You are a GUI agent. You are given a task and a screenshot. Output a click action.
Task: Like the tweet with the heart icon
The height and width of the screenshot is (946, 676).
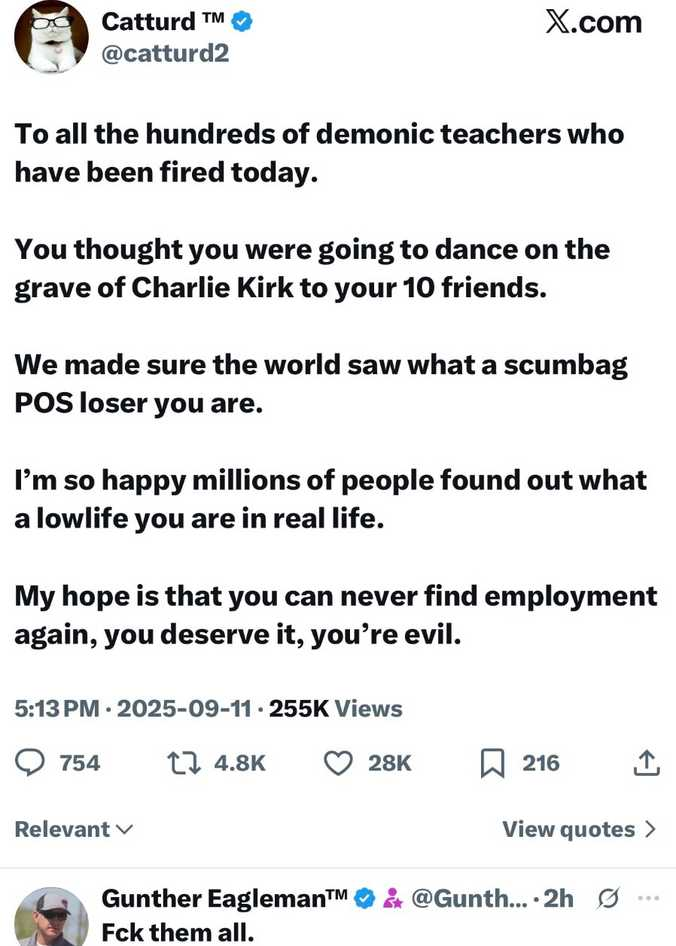click(340, 763)
